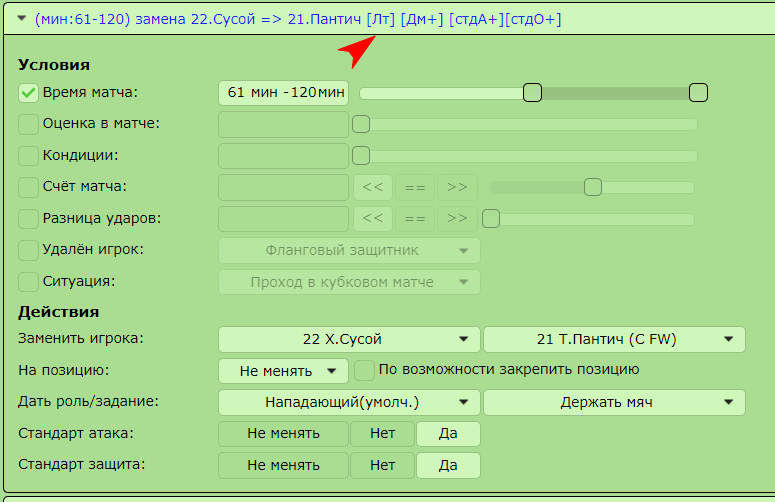Viewport: 775px width, 502px height.
Task: Click the Кондиции slider handle
Action: pyautogui.click(x=361, y=156)
